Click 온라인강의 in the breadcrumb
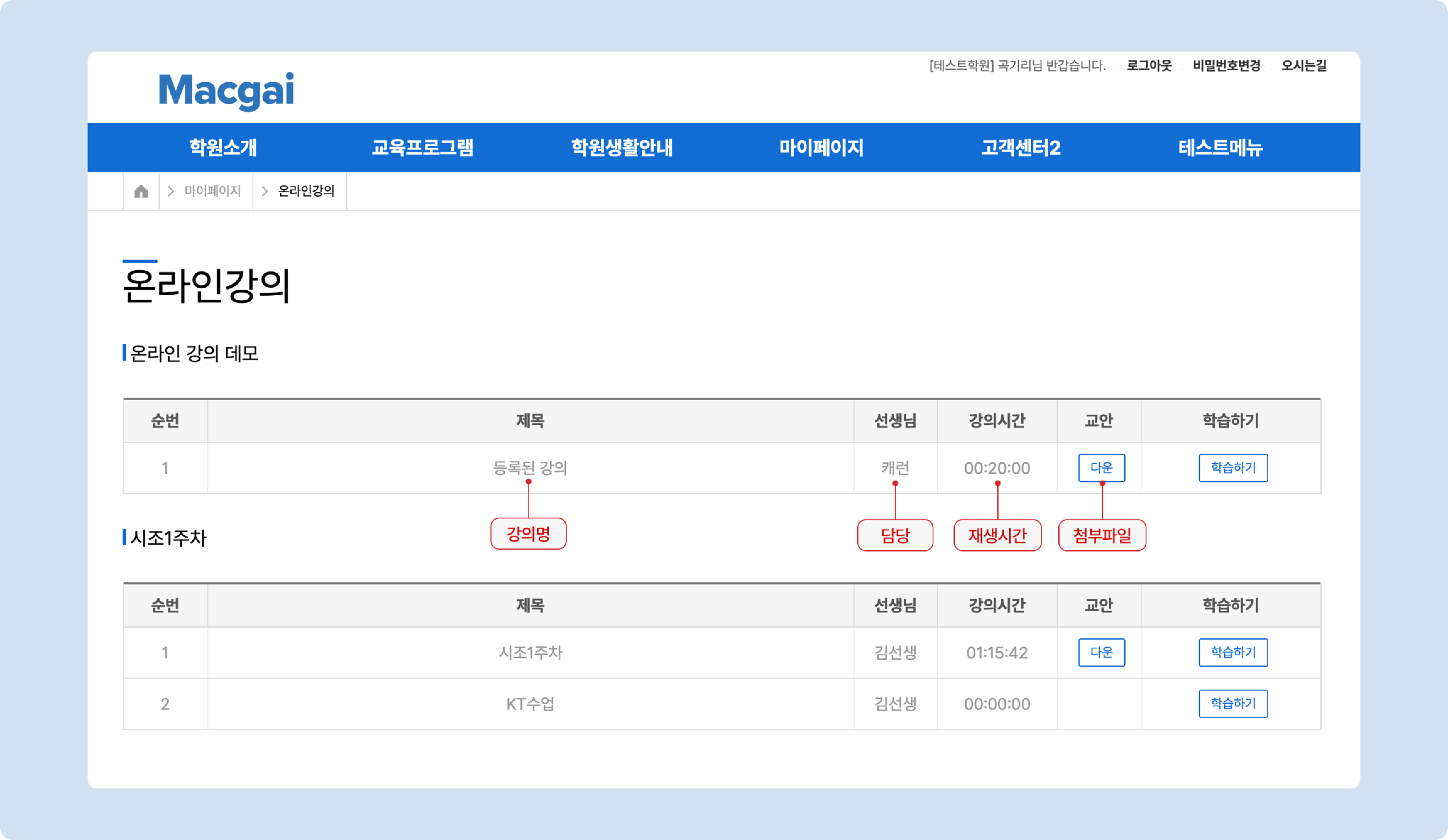The height and width of the screenshot is (840, 1448). point(306,191)
